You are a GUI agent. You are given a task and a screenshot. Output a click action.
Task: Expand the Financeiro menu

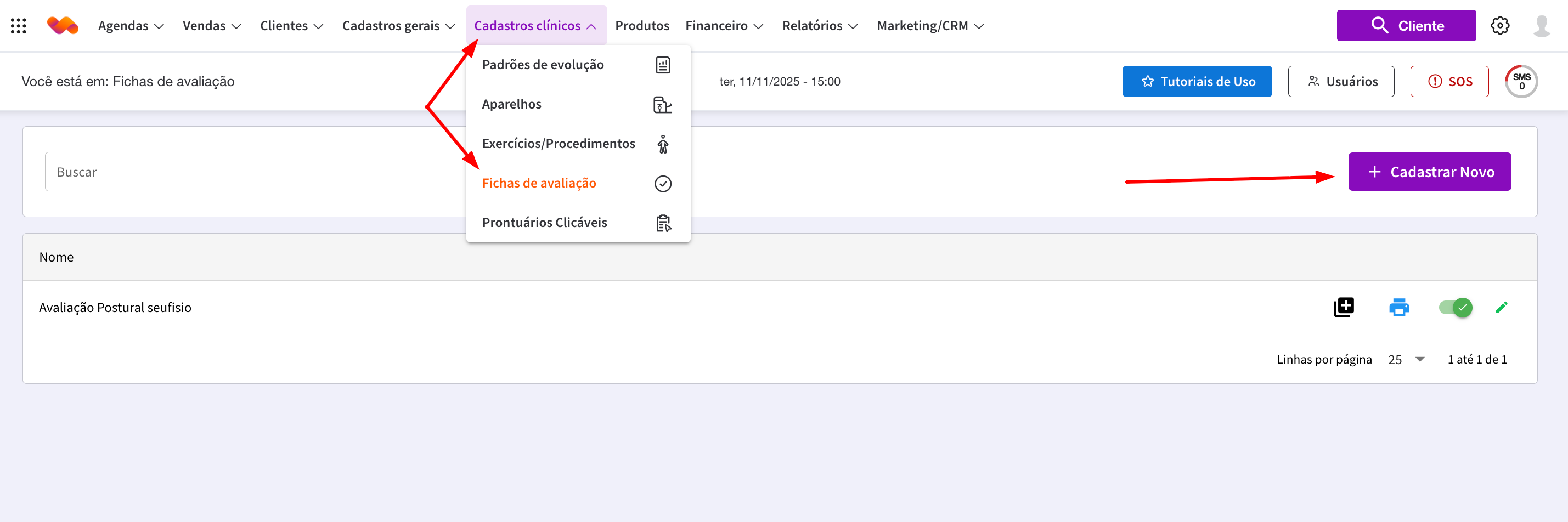[x=724, y=26]
